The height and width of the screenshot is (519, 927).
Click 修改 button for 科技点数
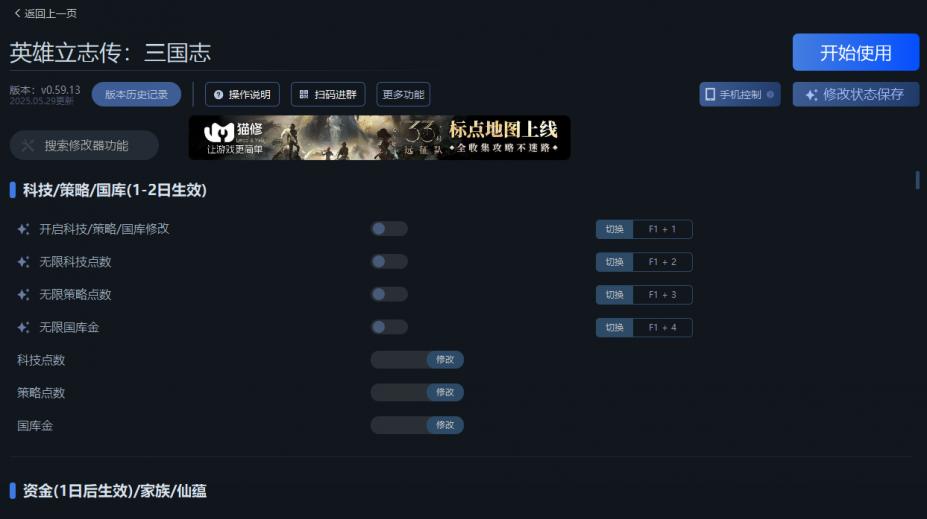(445, 359)
